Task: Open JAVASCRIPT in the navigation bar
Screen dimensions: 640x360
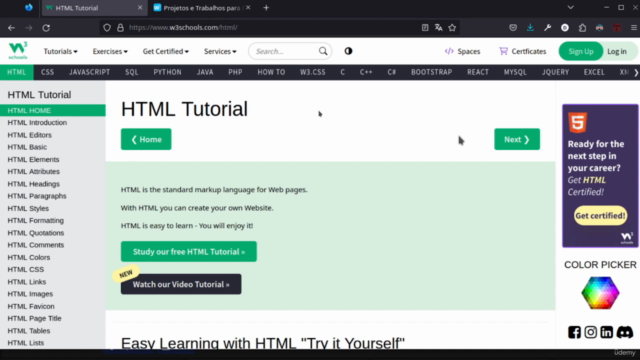Action: pyautogui.click(x=89, y=72)
